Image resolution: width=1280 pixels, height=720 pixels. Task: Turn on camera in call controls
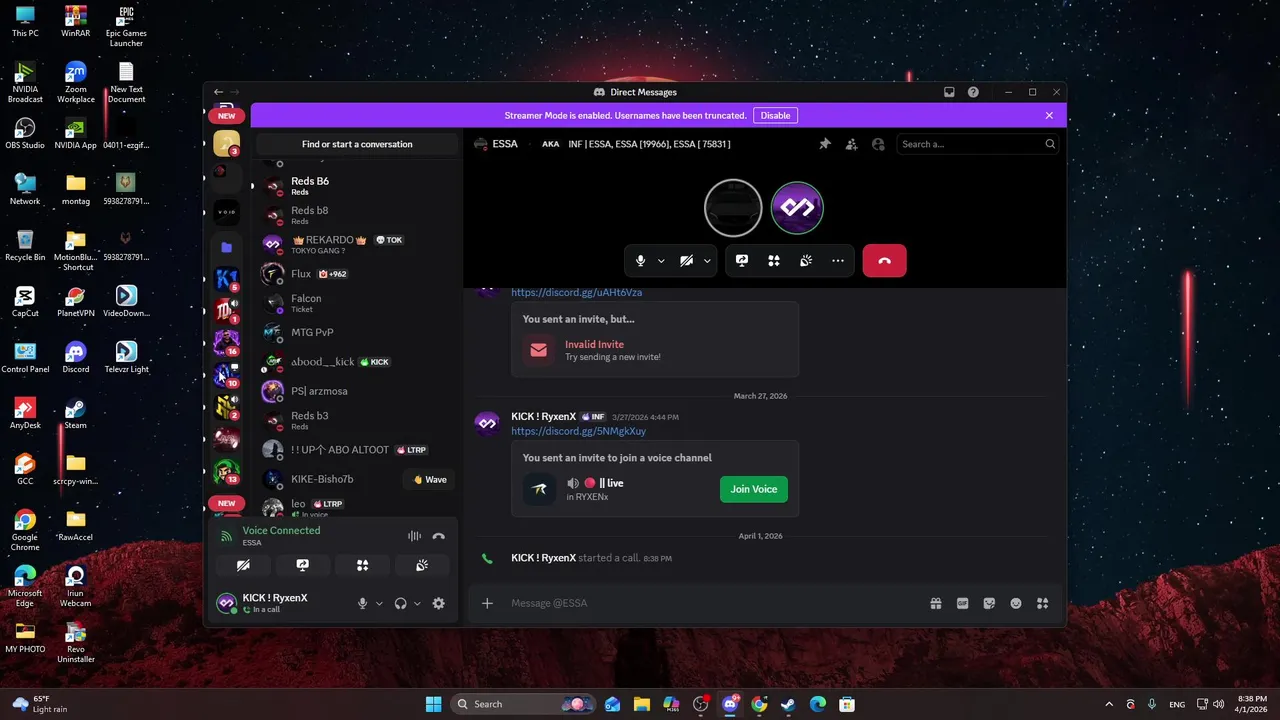tap(686, 261)
